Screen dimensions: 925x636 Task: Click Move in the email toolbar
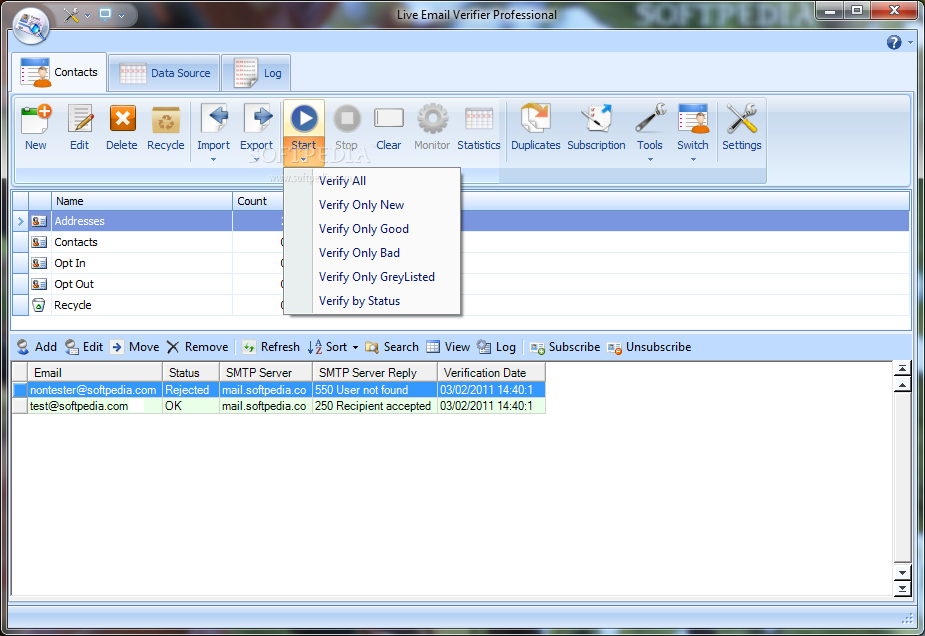(x=135, y=347)
